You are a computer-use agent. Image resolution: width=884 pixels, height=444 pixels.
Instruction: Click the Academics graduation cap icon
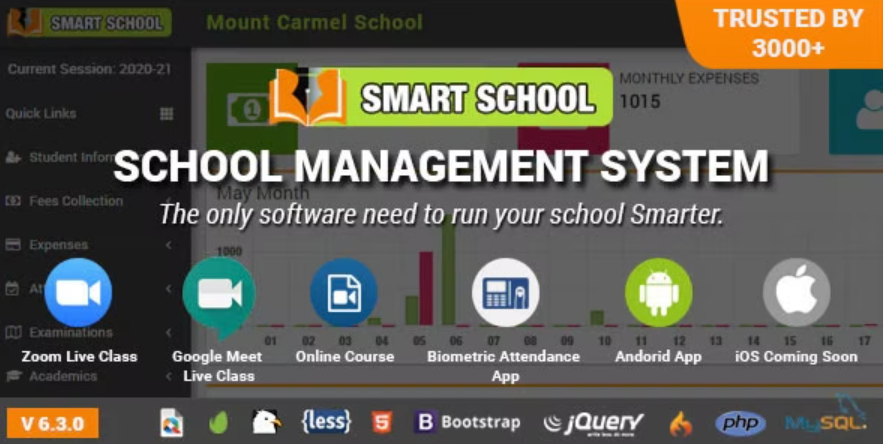point(13,376)
